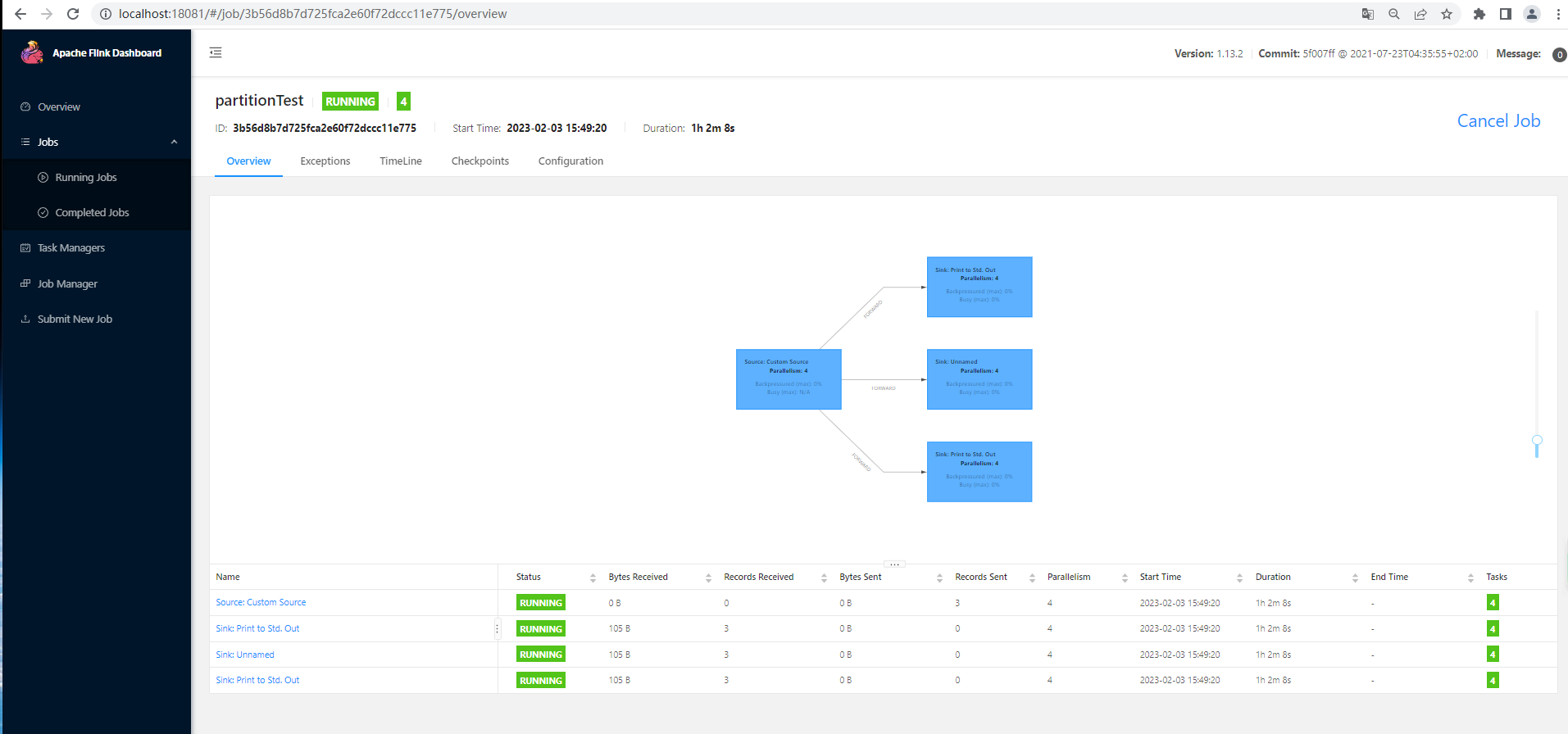Switch to the Checkpoints tab
1568x734 pixels.
coord(480,161)
